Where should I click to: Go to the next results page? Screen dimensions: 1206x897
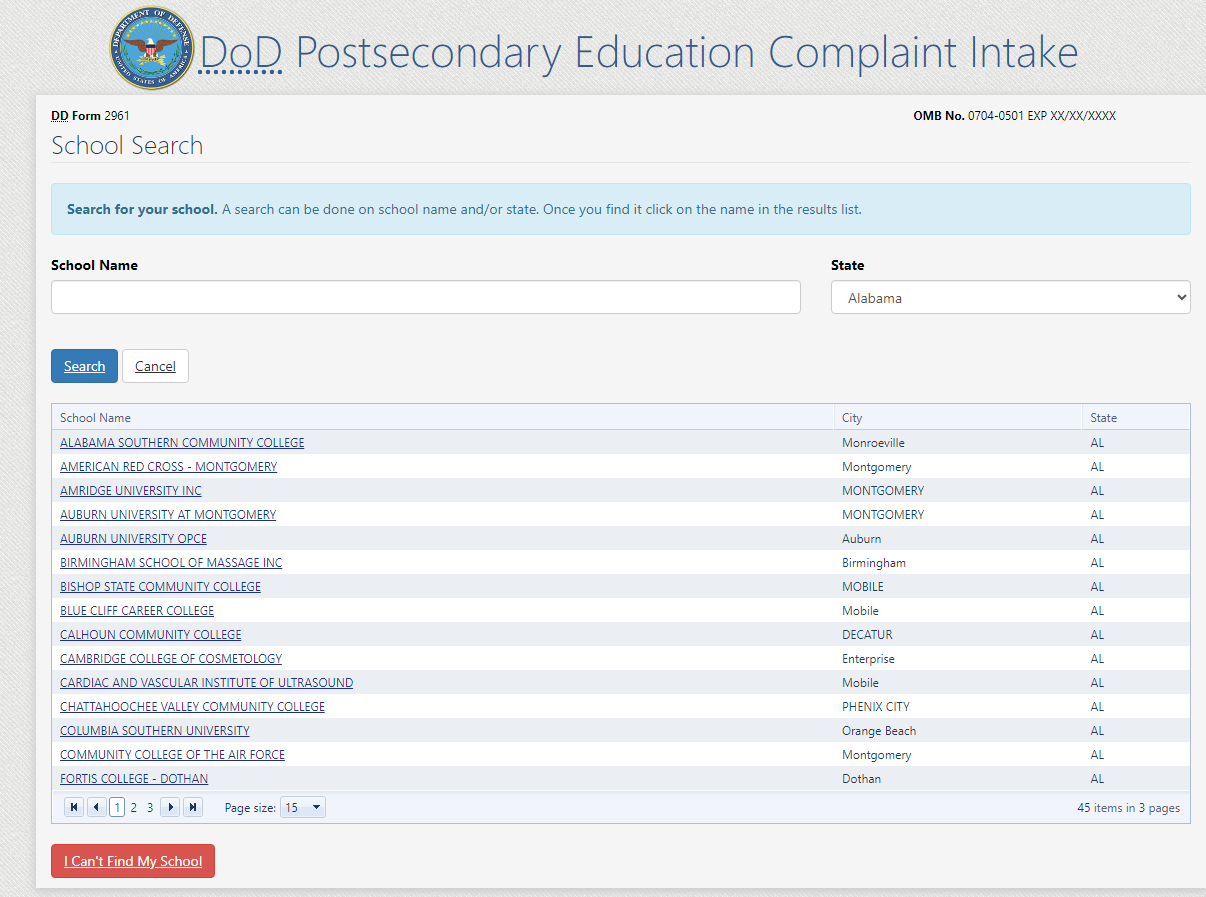(x=170, y=807)
